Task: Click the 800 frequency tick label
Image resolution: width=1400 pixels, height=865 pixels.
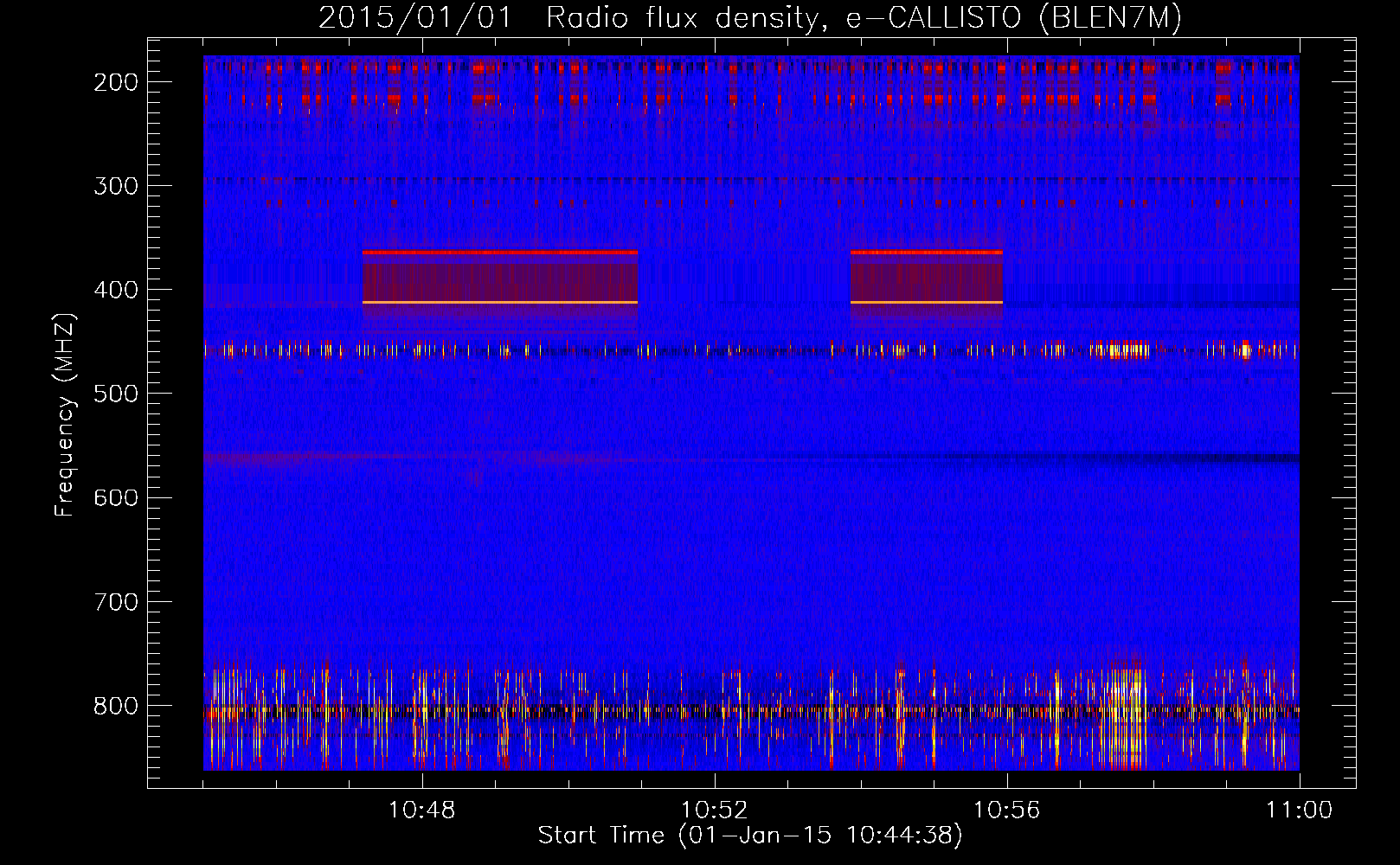Action: [116, 706]
